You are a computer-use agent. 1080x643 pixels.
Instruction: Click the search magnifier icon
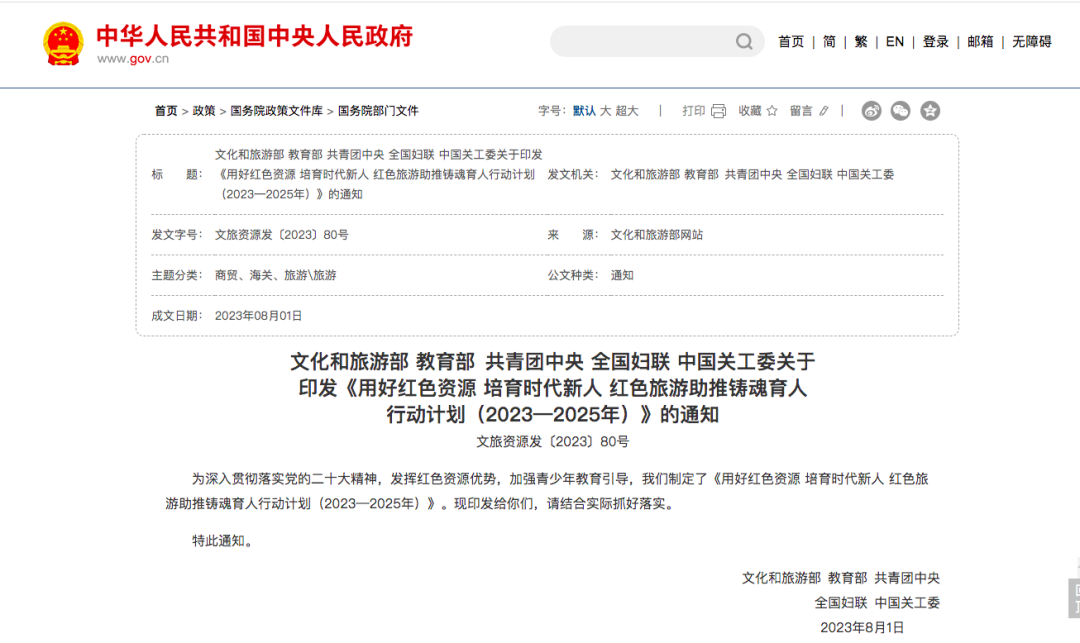(744, 42)
